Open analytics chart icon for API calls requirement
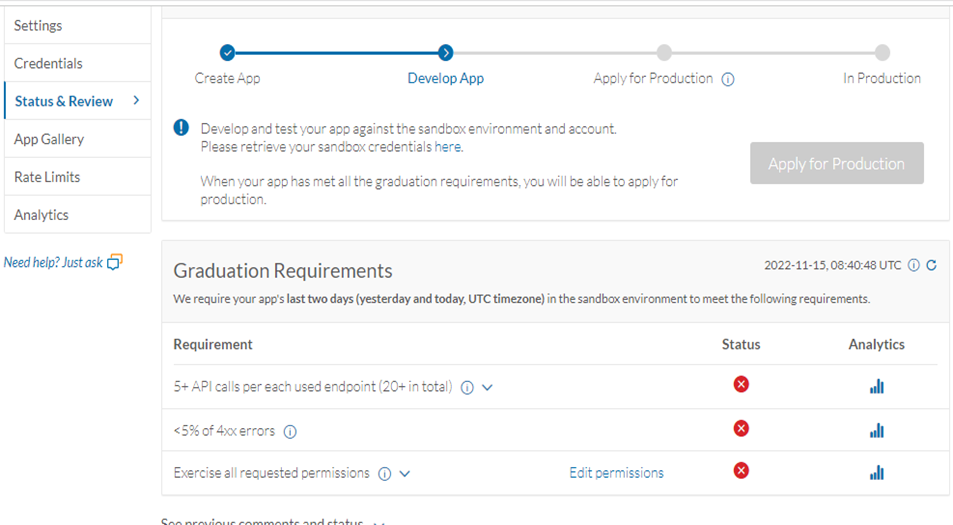Image resolution: width=953 pixels, height=525 pixels. (877, 387)
